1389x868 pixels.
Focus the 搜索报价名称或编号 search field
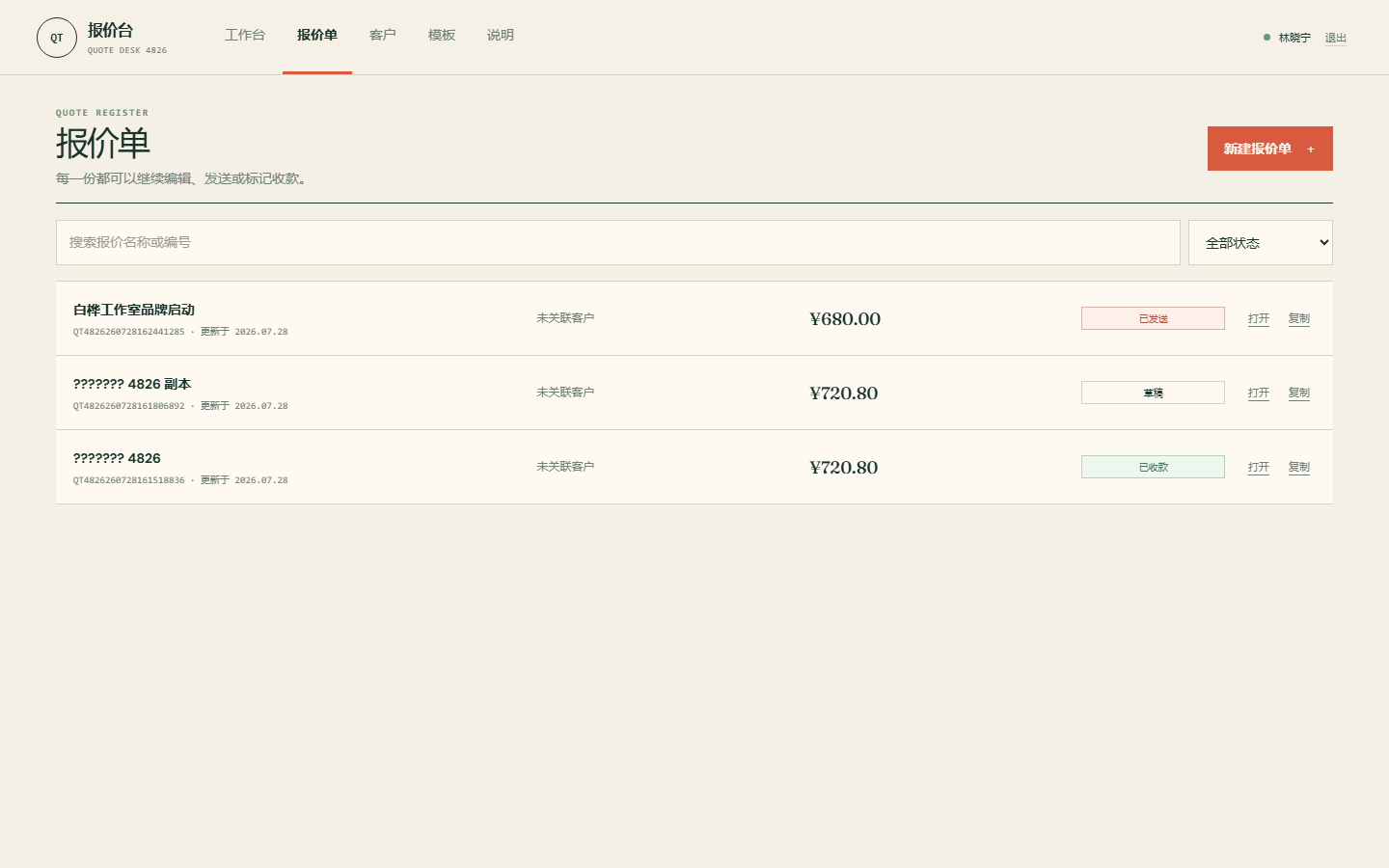pos(618,242)
